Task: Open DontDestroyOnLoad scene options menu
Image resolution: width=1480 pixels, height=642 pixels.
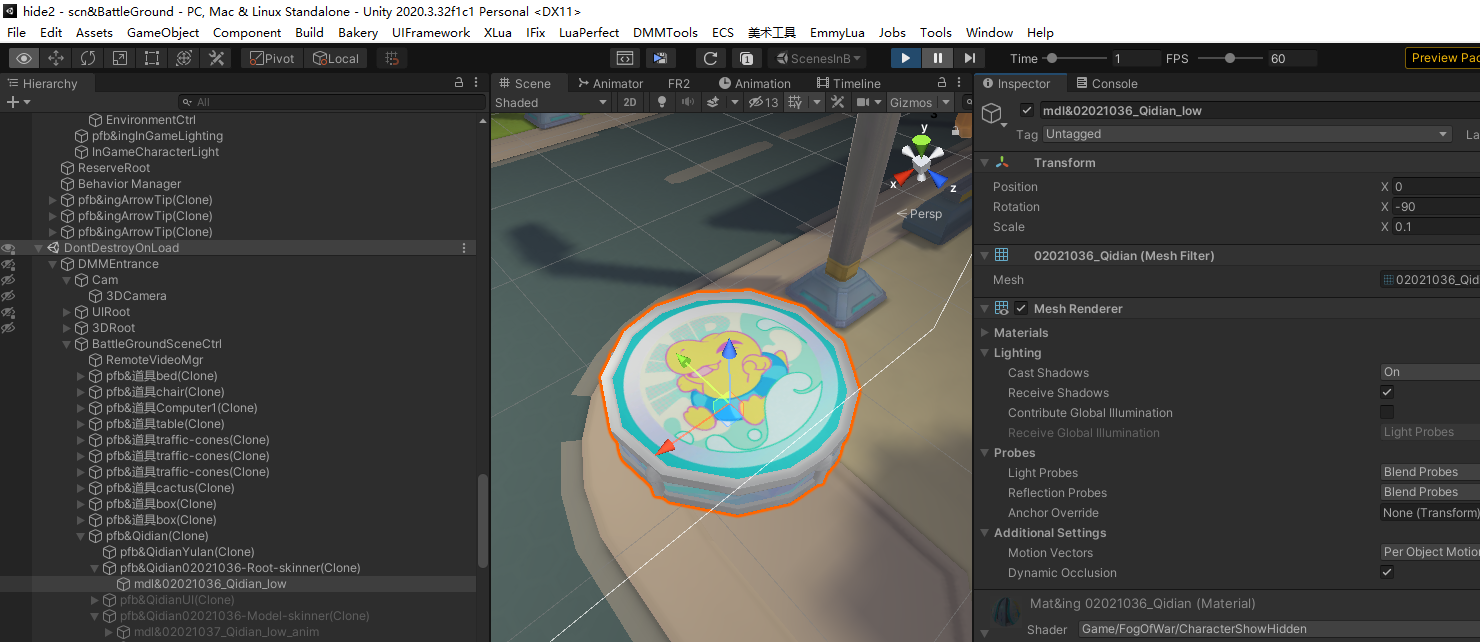Action: [463, 248]
